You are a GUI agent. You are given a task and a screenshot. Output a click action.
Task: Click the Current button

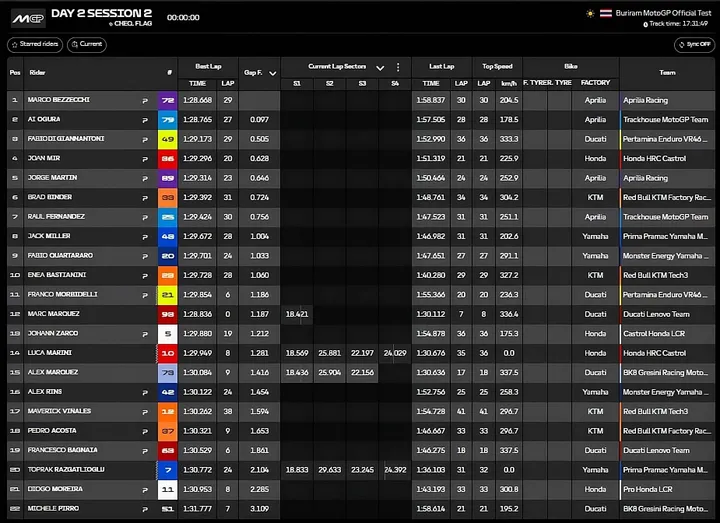[87, 45]
